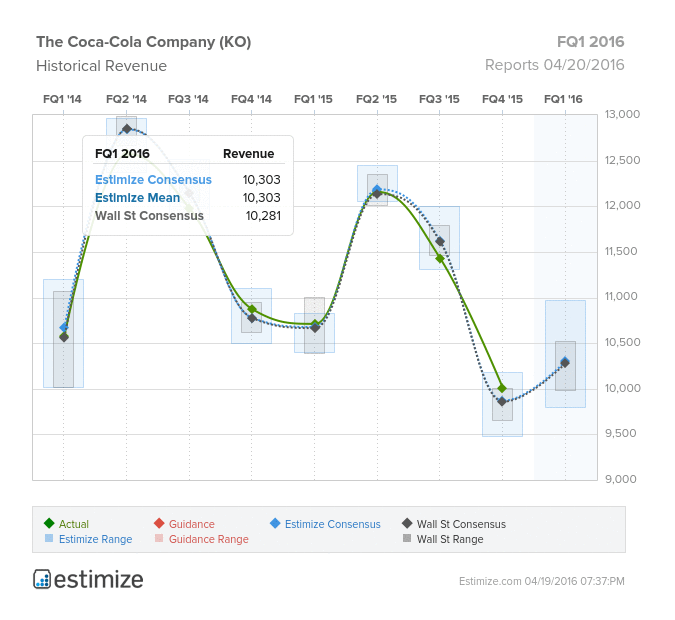Viewport: 675px width, 620px height.
Task: Click the estimize wordmark
Action: tap(99, 580)
